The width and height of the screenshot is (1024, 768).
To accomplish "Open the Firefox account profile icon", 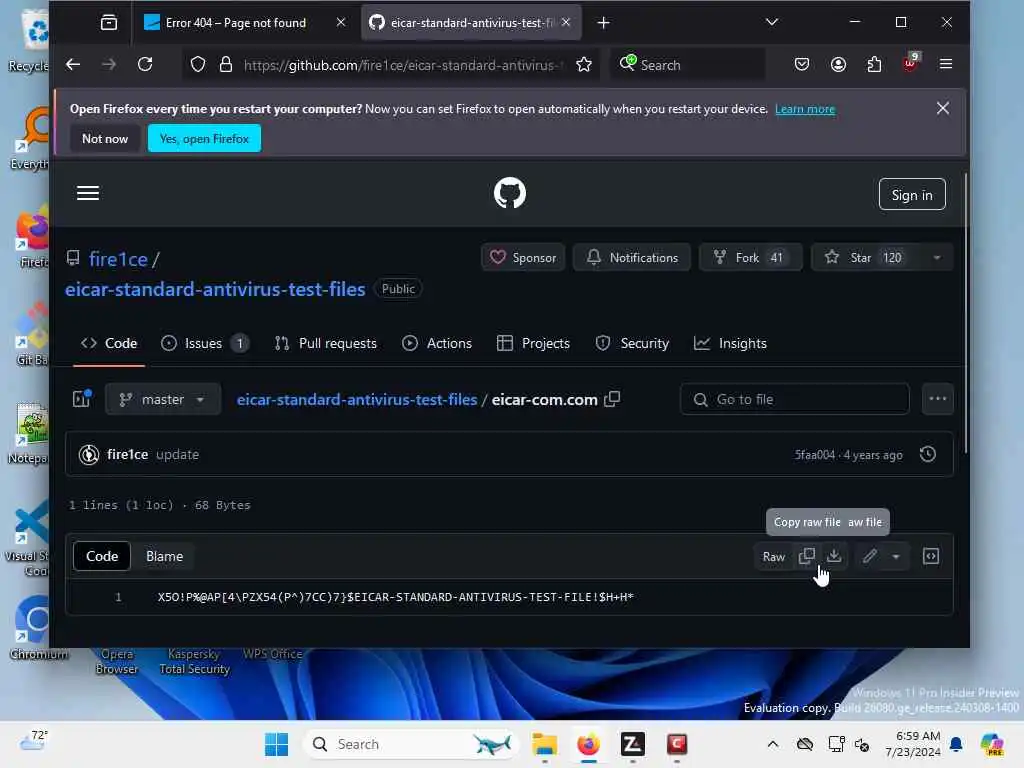I will point(839,64).
